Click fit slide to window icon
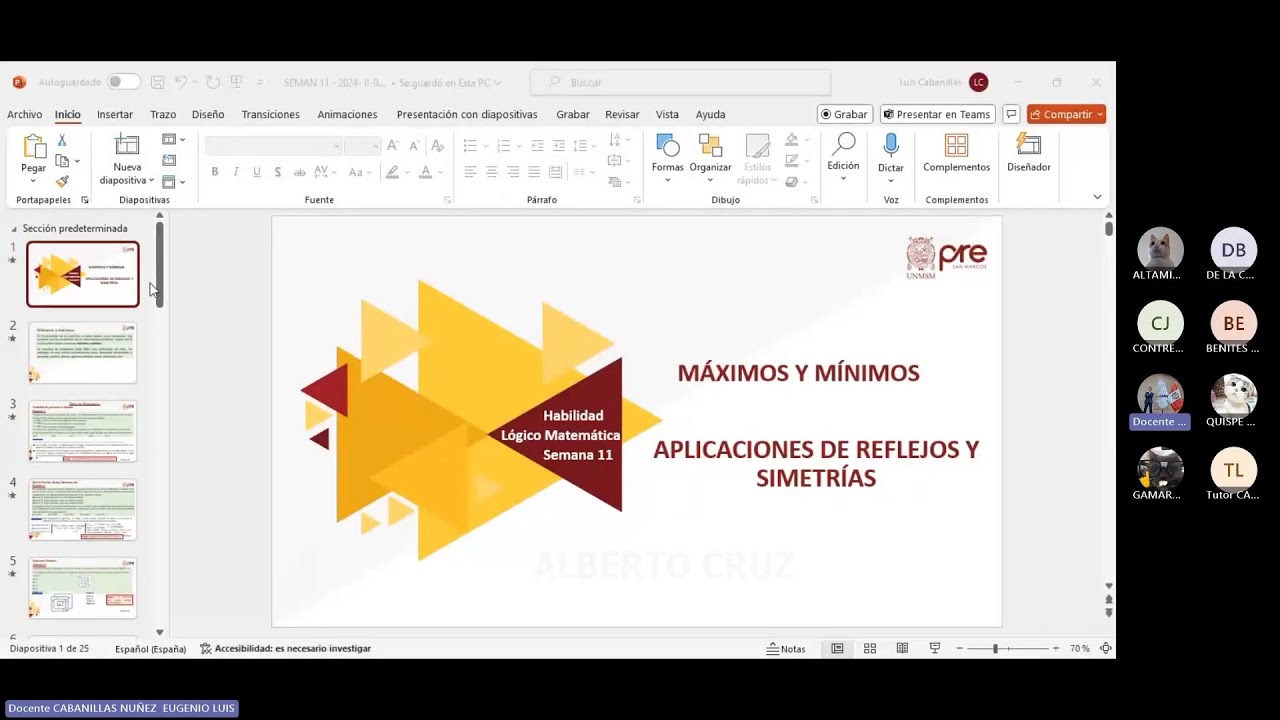The image size is (1280, 720). tap(1105, 649)
